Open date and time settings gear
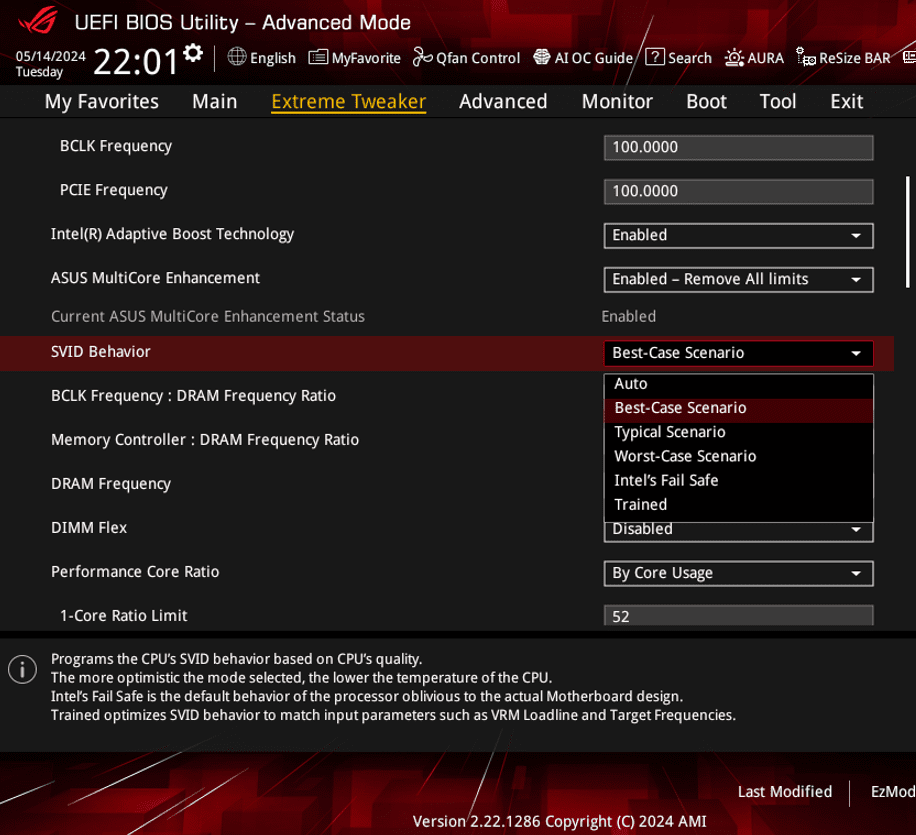This screenshot has width=916, height=835. [x=193, y=54]
